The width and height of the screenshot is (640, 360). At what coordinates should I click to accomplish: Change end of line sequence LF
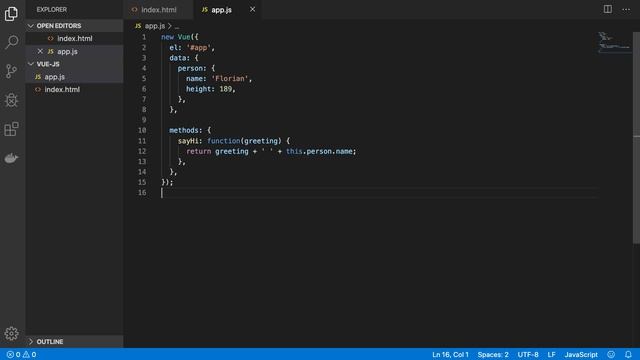tap(551, 354)
